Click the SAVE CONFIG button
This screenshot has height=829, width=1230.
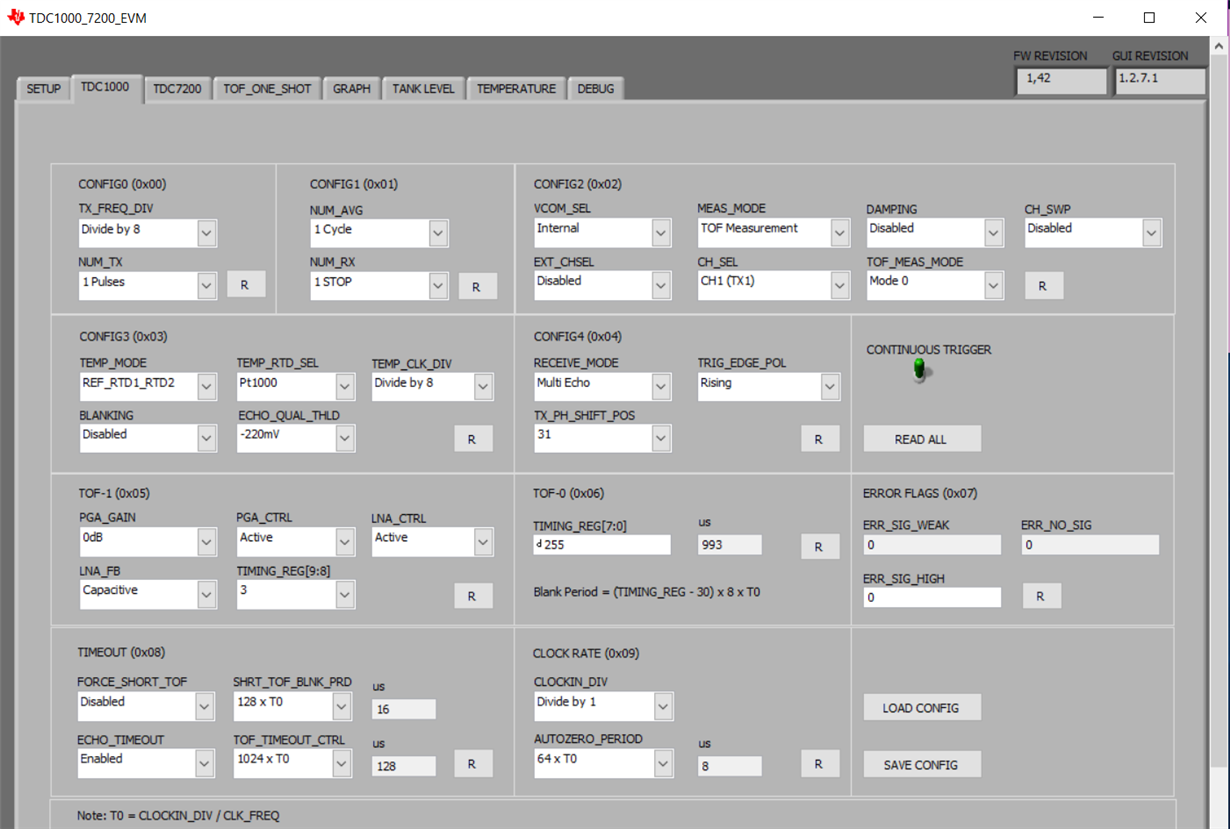coord(922,765)
